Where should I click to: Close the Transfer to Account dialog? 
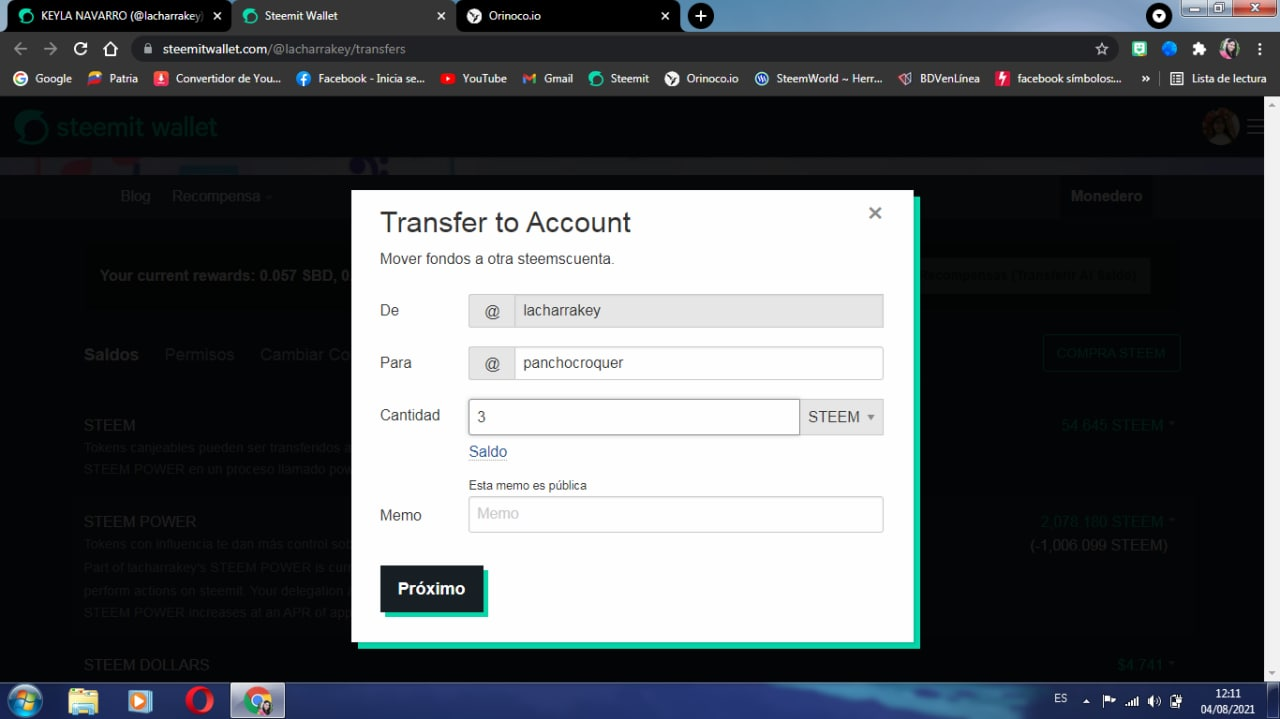pyautogui.click(x=875, y=213)
